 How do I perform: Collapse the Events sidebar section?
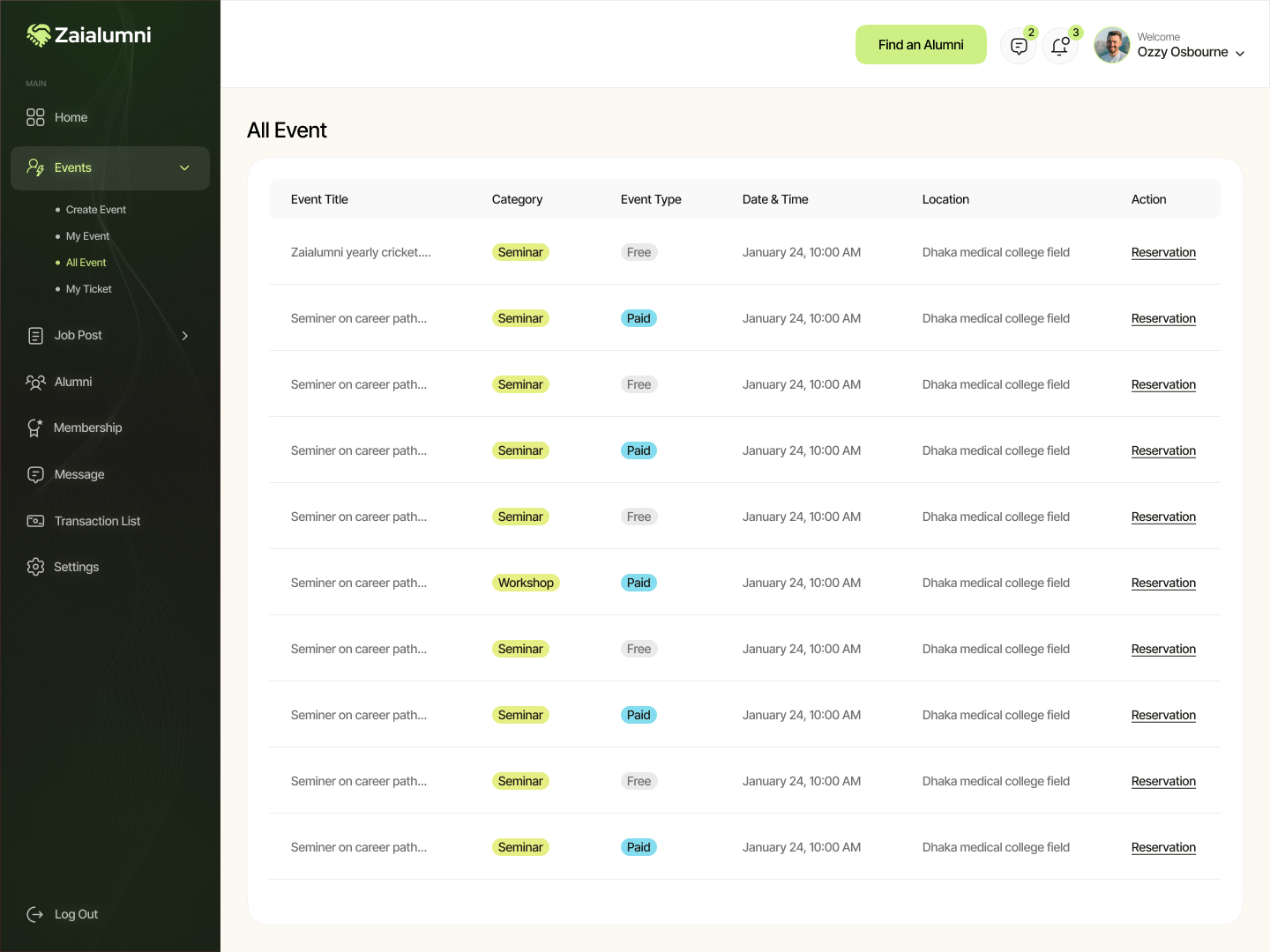184,167
